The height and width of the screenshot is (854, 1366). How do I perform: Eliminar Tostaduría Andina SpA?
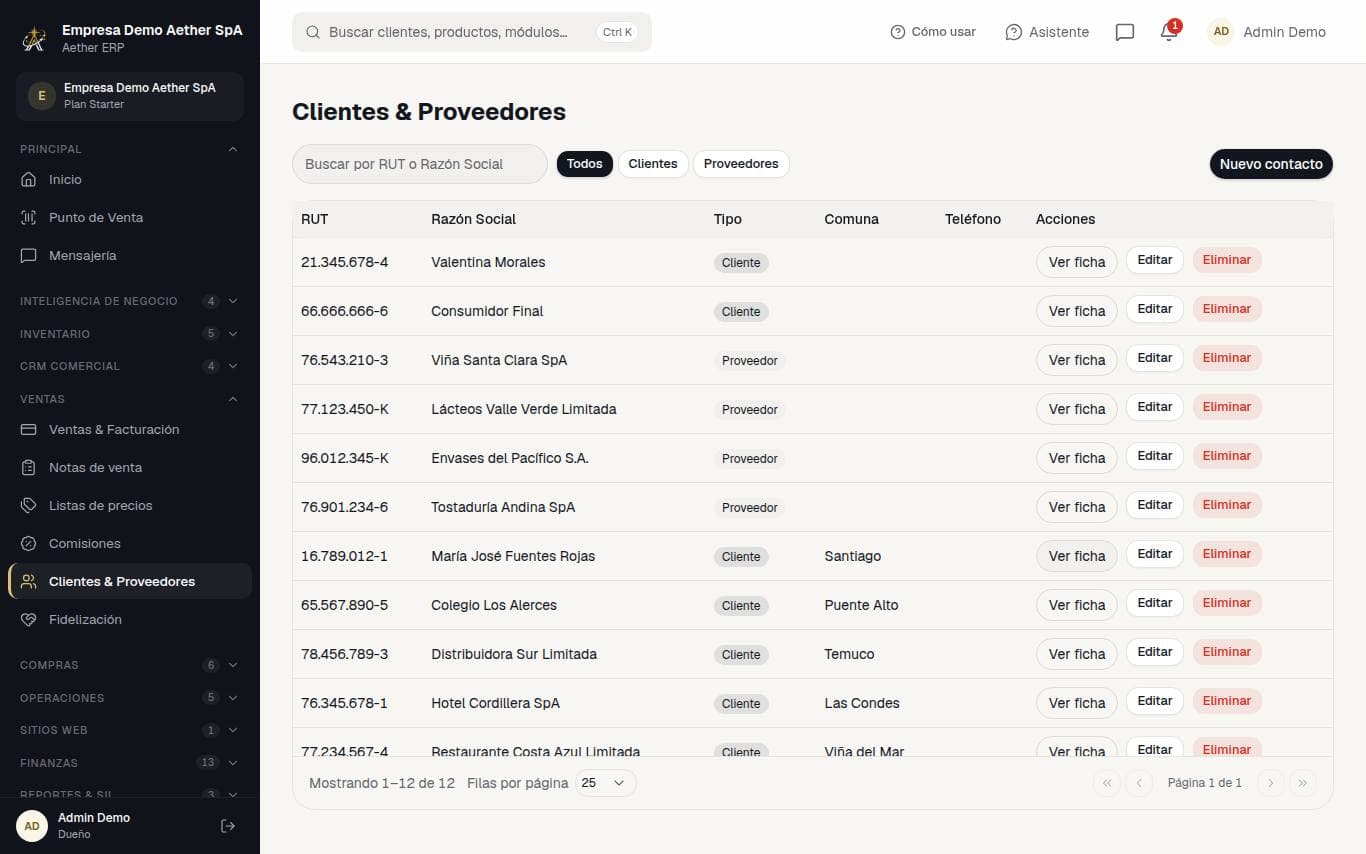click(x=1227, y=505)
